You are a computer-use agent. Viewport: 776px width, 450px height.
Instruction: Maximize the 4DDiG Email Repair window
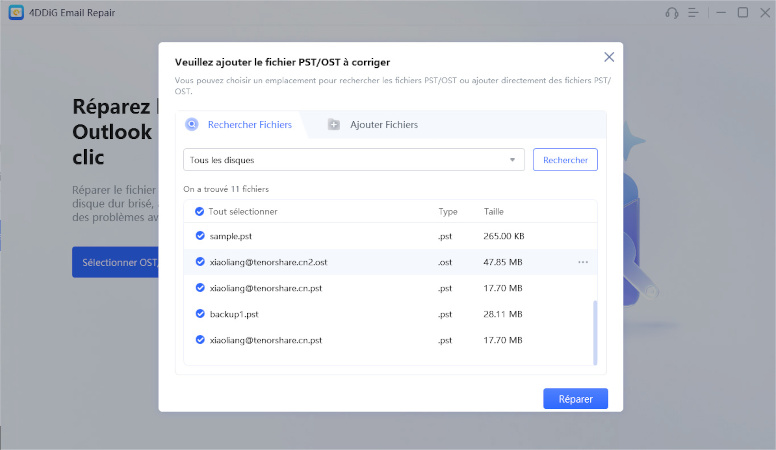click(x=743, y=12)
